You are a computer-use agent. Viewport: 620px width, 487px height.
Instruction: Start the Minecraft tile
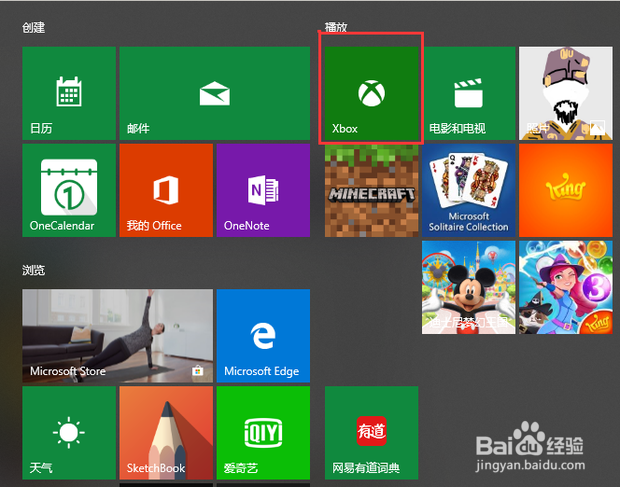coord(371,190)
